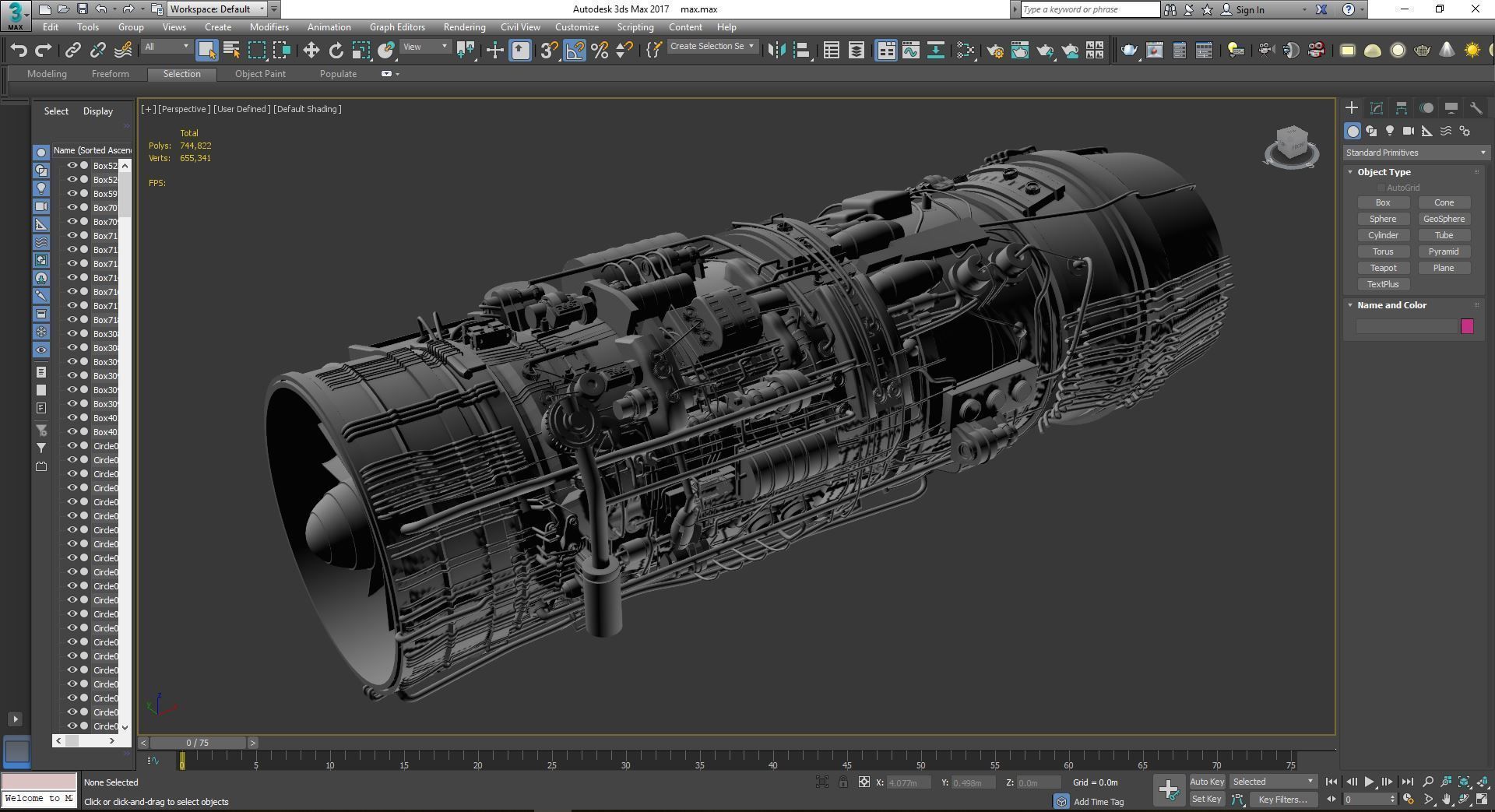Switch to the Object Paint ribbon tab
This screenshot has width=1495, height=812.
point(260,74)
